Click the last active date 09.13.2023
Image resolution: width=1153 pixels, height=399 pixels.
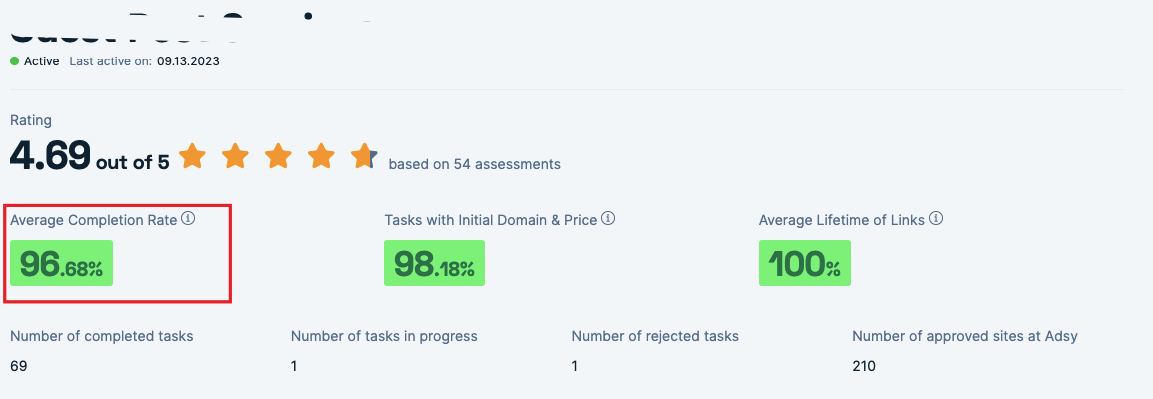coord(188,61)
